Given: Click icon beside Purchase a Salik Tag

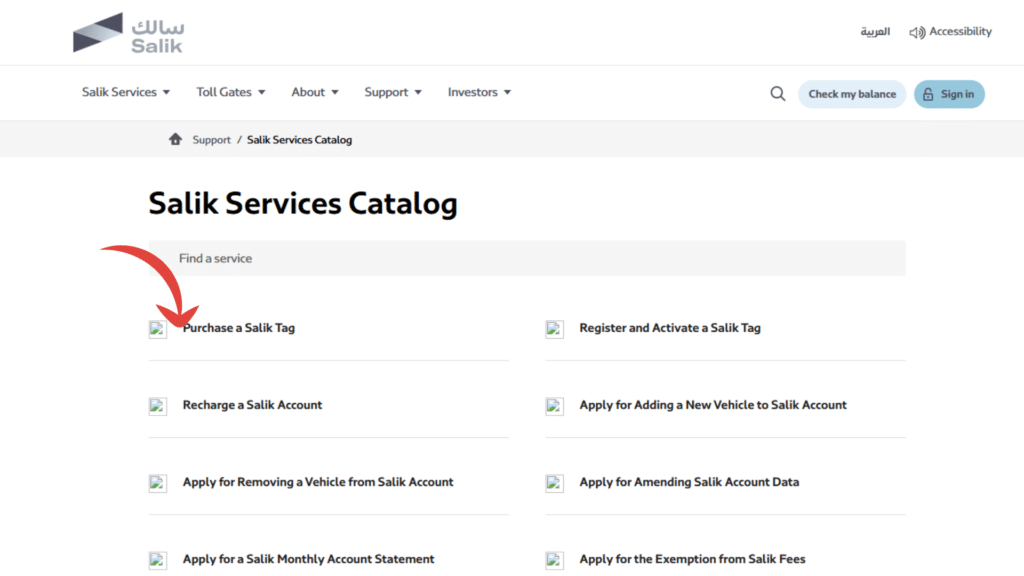Looking at the screenshot, I should point(158,329).
